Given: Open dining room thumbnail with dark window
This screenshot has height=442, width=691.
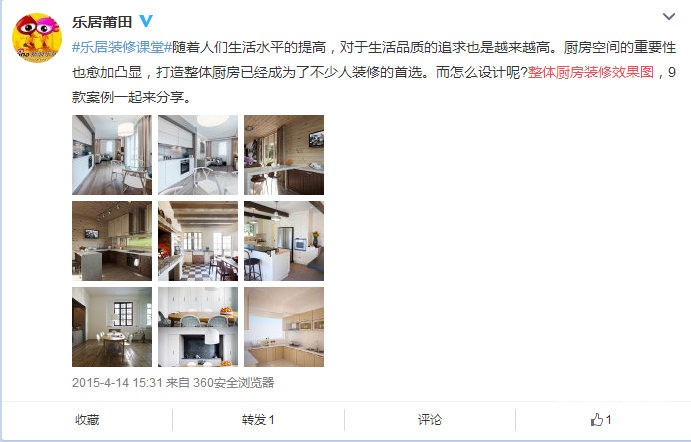Looking at the screenshot, I should click(x=112, y=327).
